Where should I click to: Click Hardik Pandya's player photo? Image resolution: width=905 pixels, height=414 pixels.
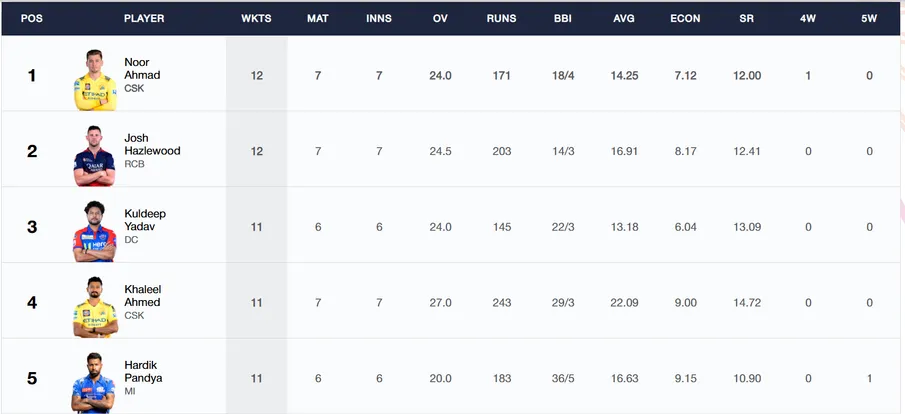click(x=94, y=382)
